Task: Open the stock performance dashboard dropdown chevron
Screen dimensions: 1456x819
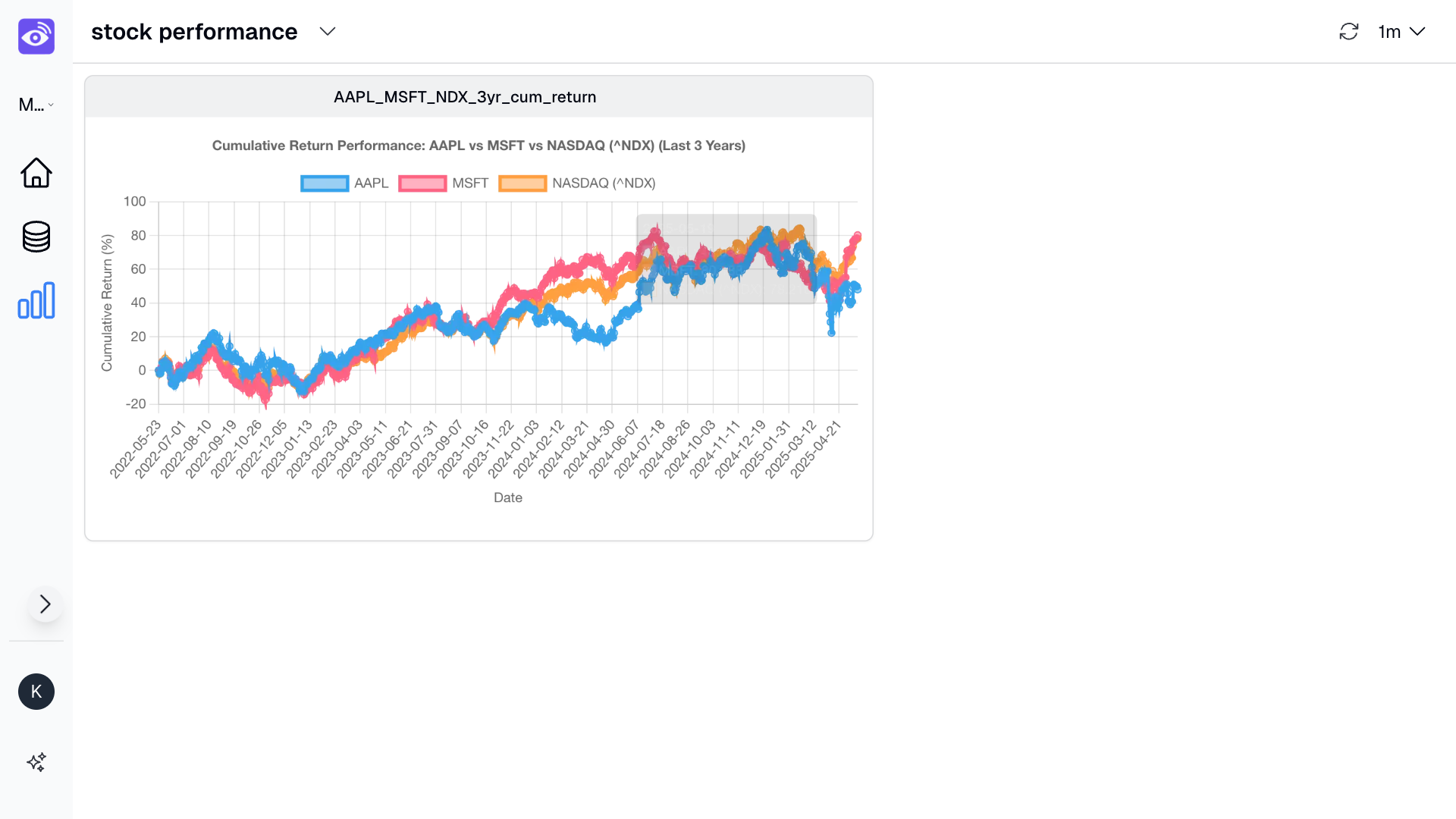Action: 328,32
